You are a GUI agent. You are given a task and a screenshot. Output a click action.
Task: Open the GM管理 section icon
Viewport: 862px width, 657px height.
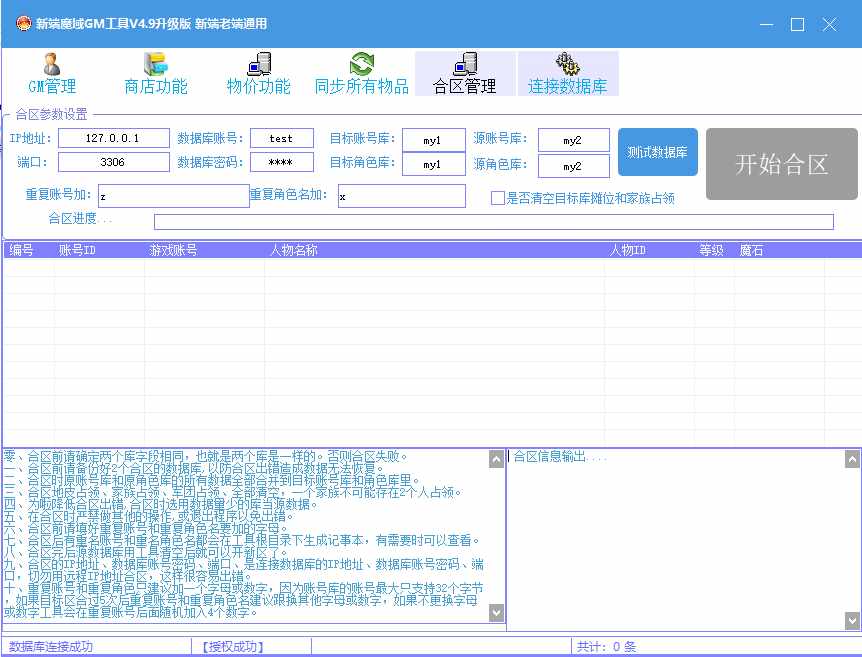pos(52,74)
